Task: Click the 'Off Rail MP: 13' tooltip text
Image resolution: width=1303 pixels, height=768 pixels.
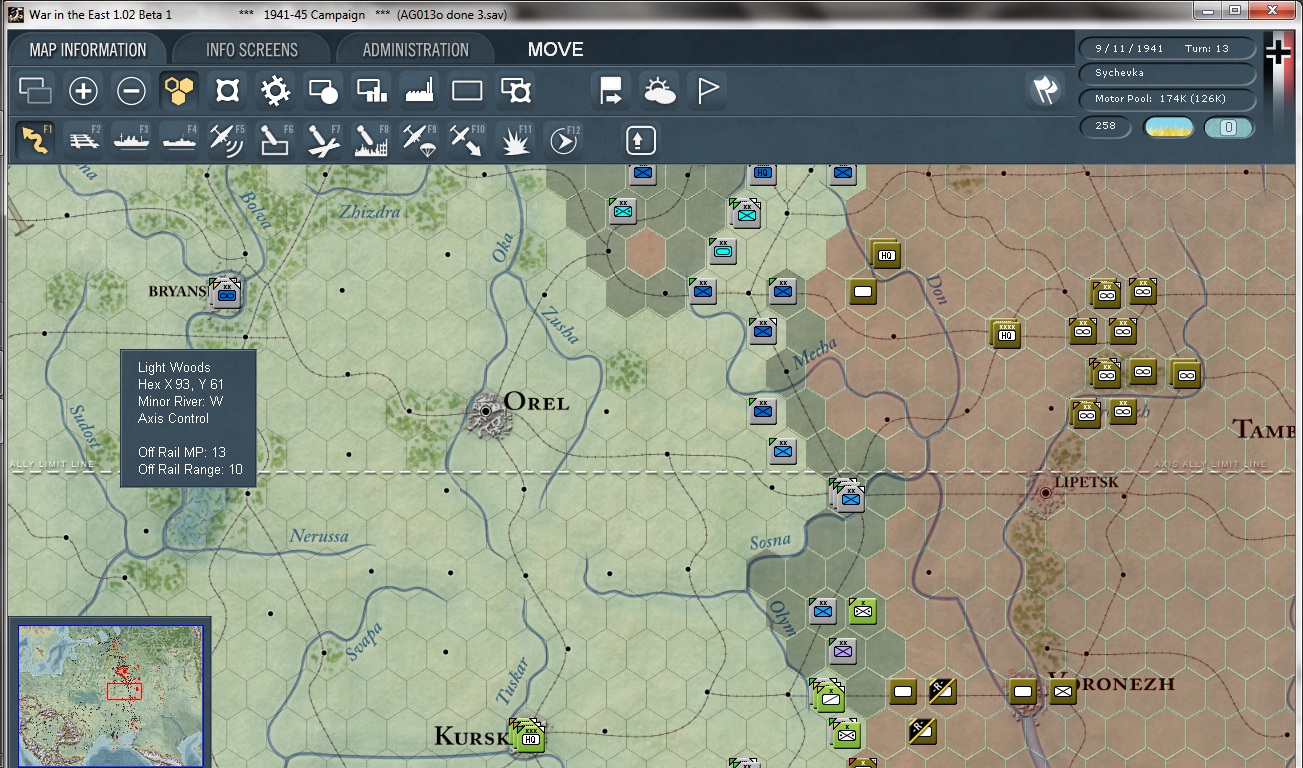Action: pyautogui.click(x=182, y=452)
